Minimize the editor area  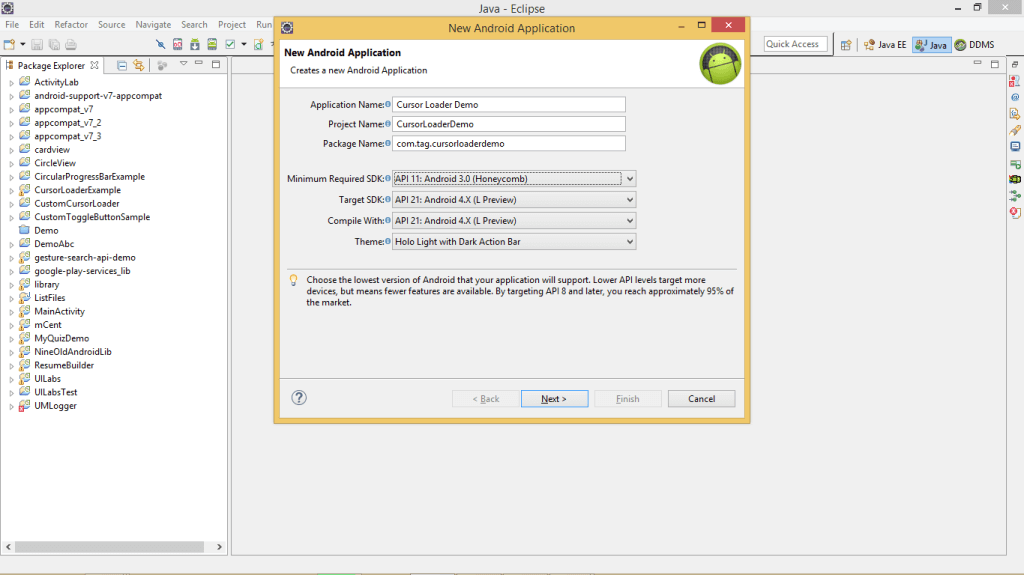pos(978,63)
